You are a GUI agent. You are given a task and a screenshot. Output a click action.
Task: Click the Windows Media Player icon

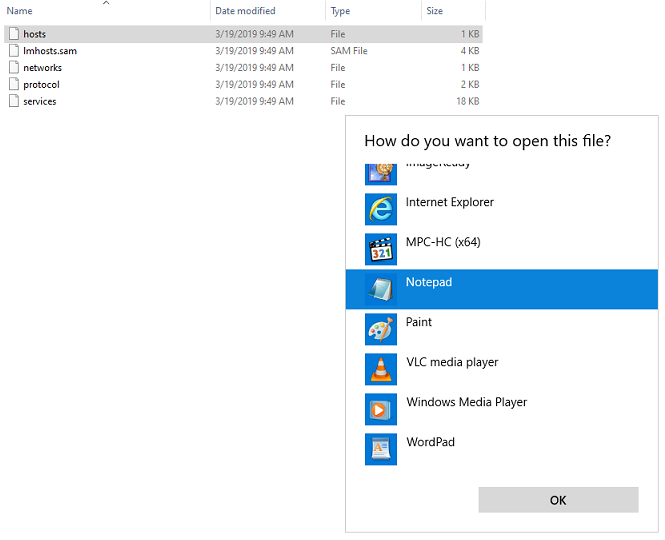tap(381, 409)
